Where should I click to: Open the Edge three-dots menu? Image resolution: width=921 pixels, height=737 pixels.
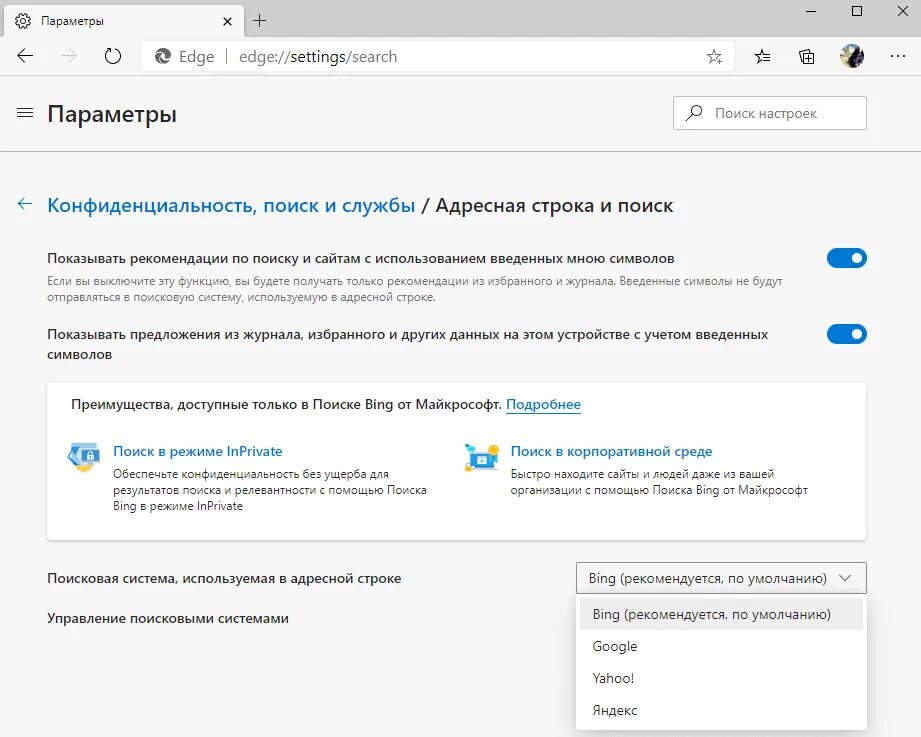(898, 56)
